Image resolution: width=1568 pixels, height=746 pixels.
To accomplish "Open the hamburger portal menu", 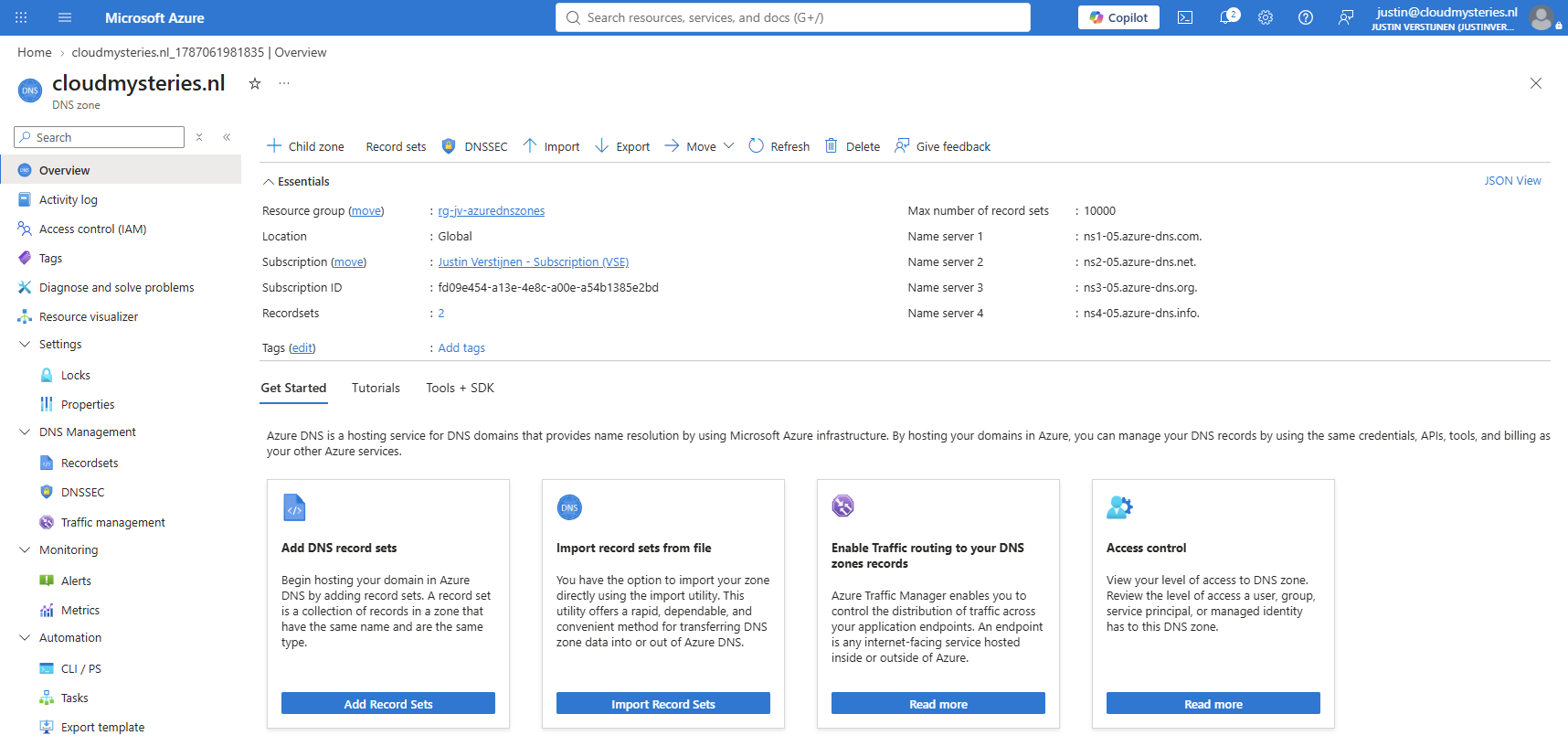I will 65,17.
